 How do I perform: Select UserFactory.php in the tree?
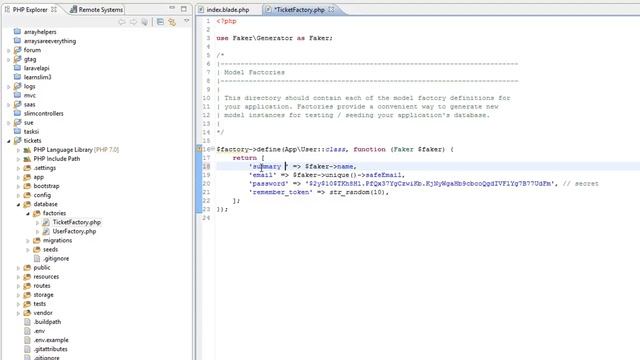[x=74, y=231]
